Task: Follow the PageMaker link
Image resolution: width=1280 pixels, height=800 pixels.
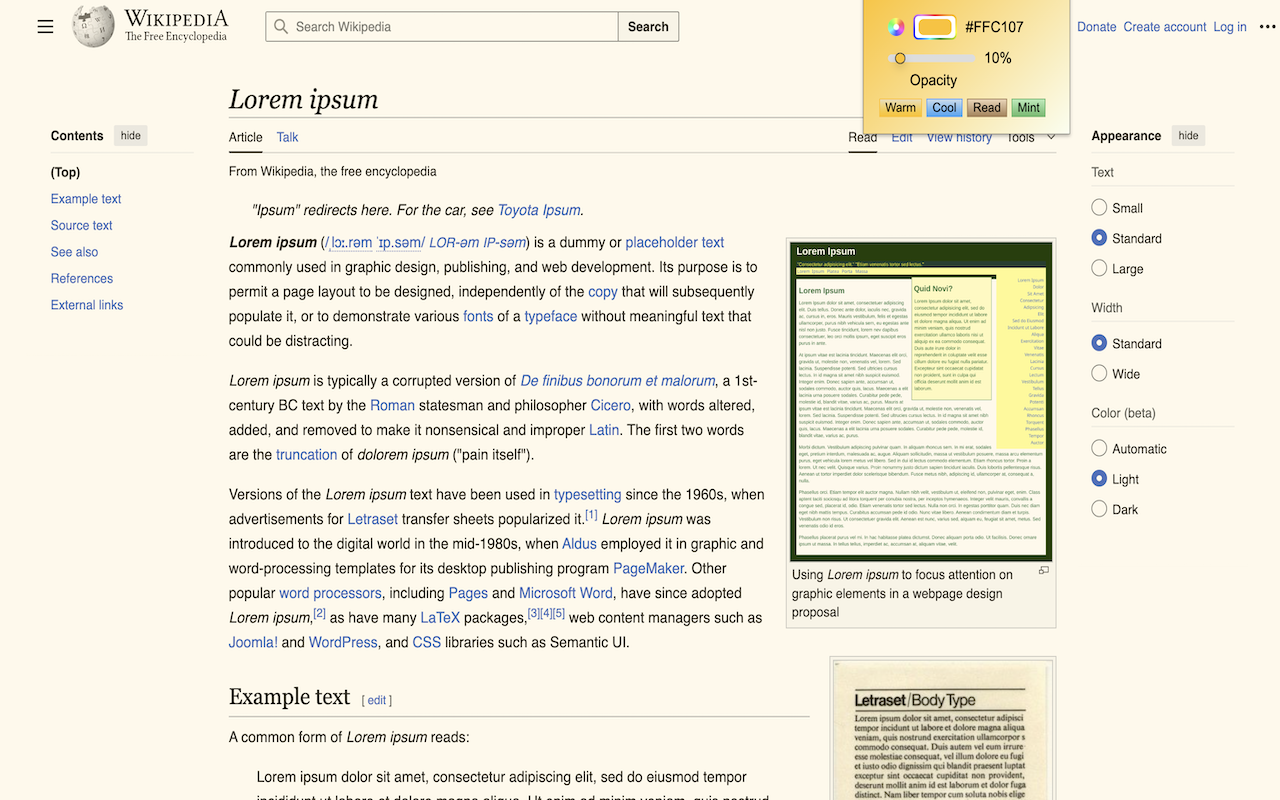Action: (x=649, y=568)
